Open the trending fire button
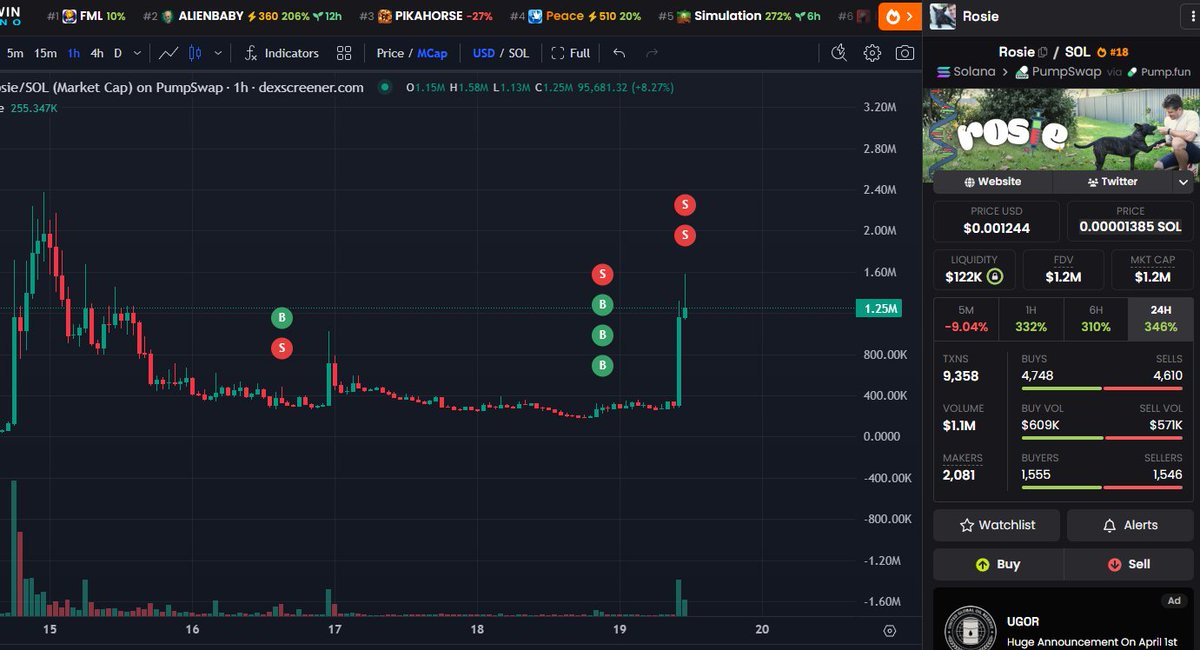Viewport: 1200px width, 650px height. 900,16
